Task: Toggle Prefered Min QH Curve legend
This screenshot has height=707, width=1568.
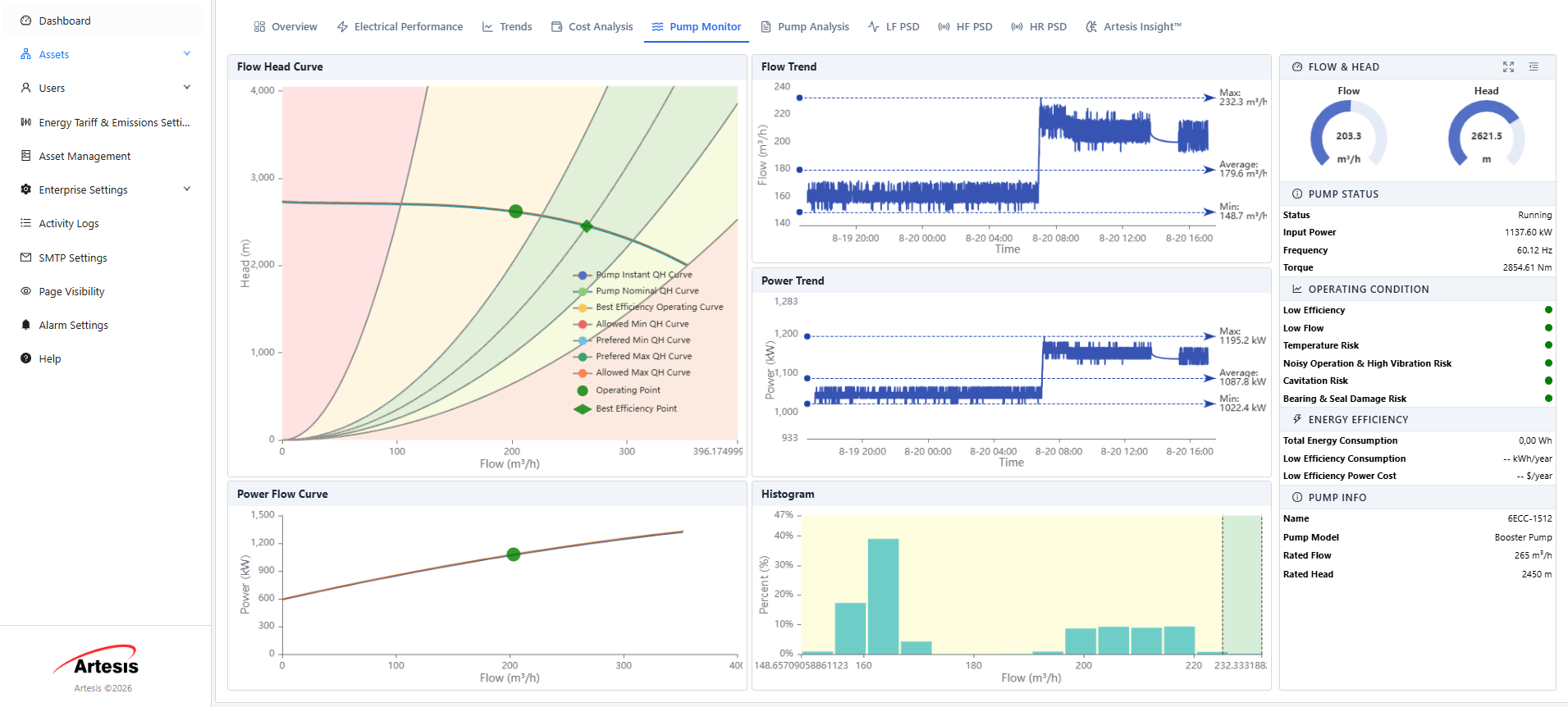Action: tap(632, 340)
